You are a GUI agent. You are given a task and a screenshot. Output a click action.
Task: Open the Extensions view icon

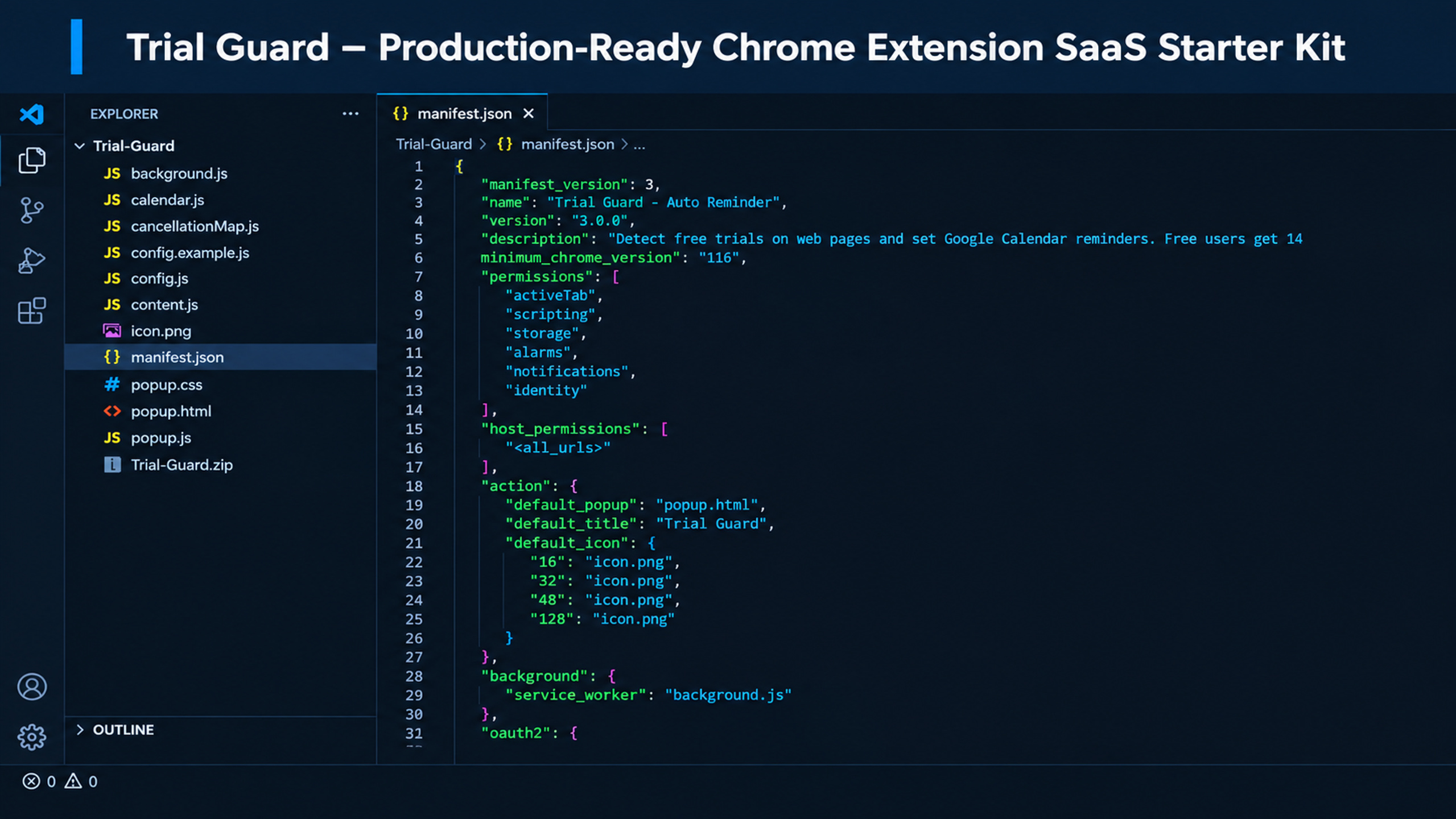[x=32, y=311]
